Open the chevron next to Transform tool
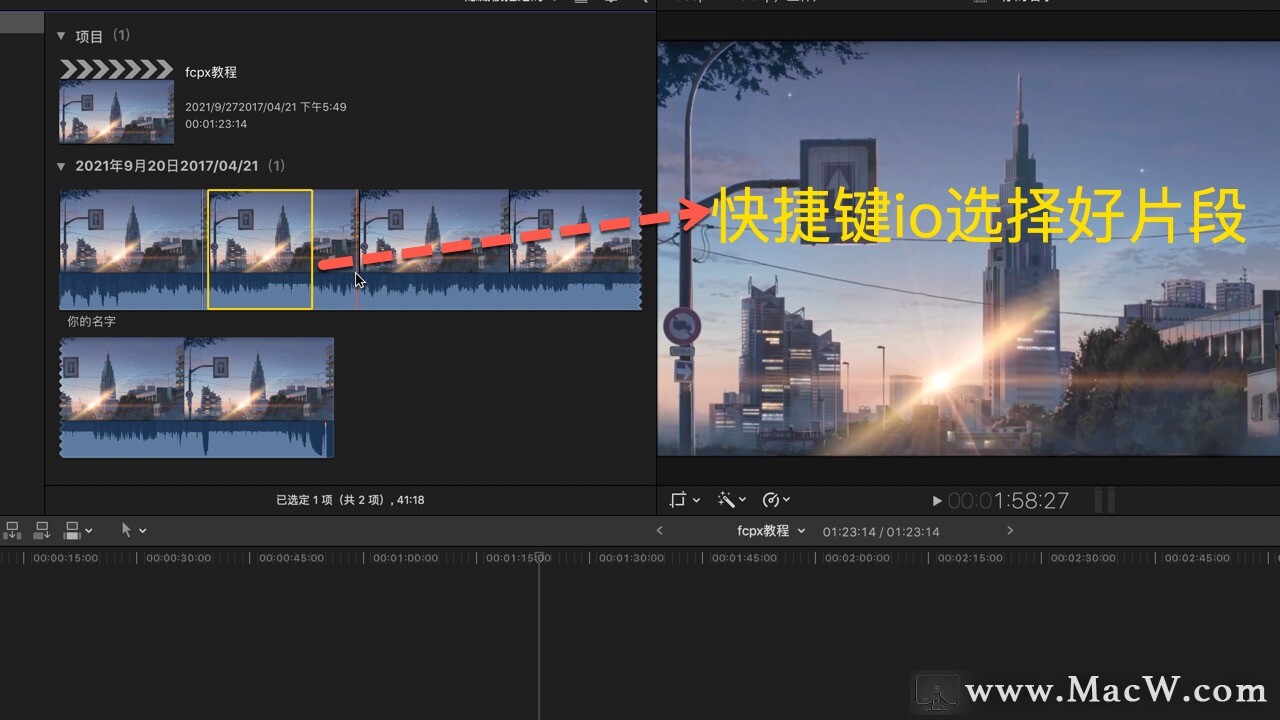This screenshot has width=1280, height=720. [x=696, y=499]
